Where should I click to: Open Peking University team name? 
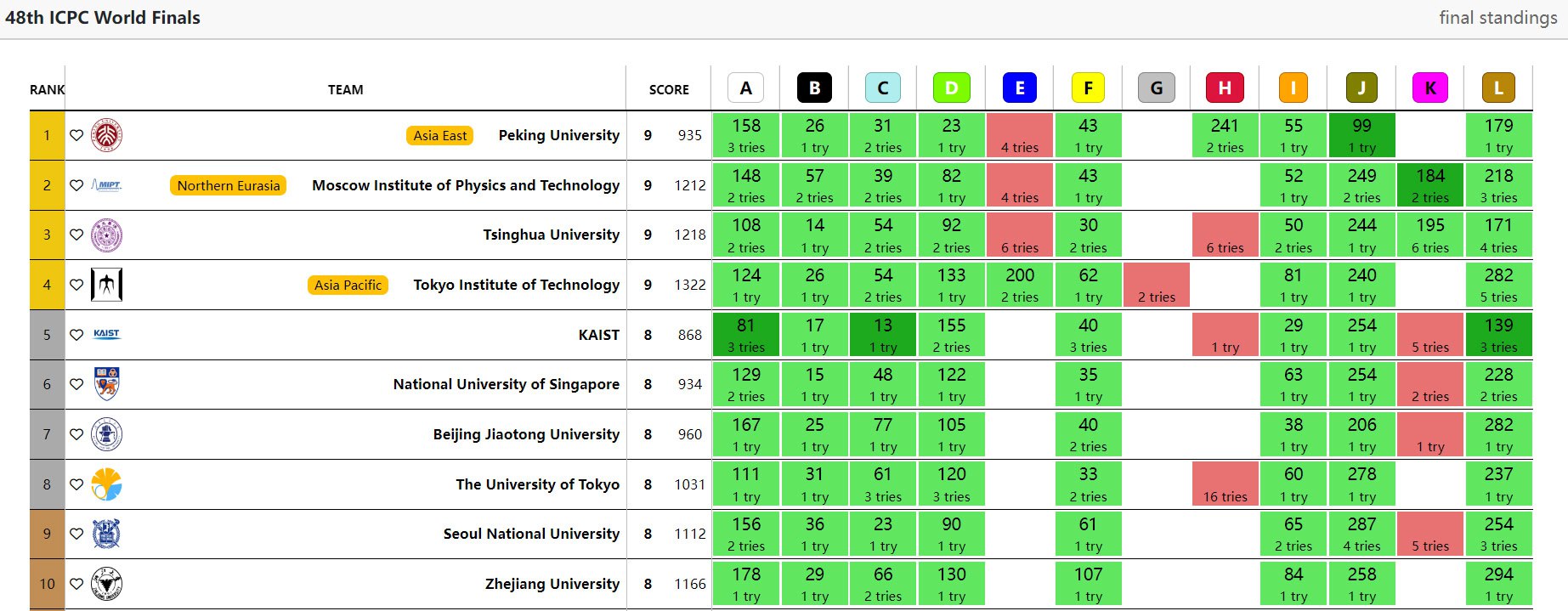click(559, 135)
